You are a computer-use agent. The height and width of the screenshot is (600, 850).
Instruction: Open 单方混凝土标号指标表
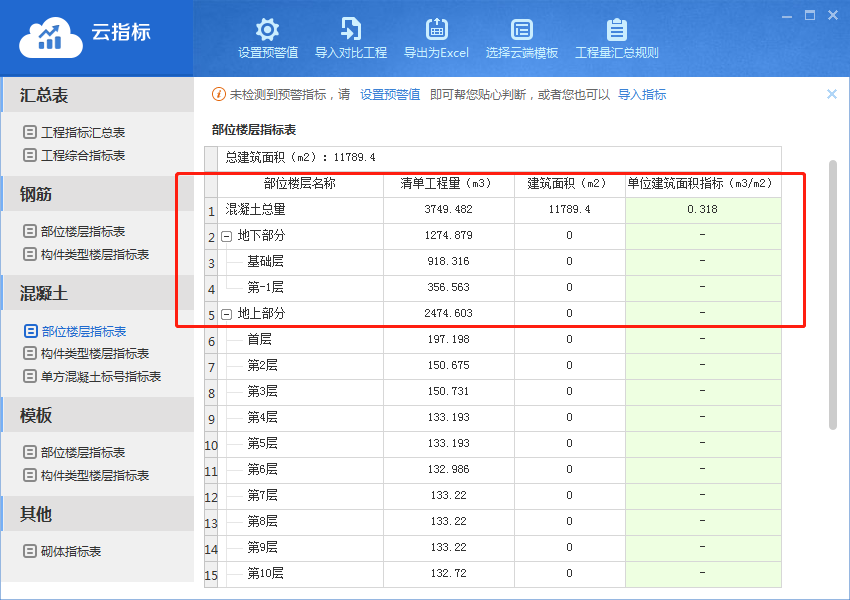101,377
